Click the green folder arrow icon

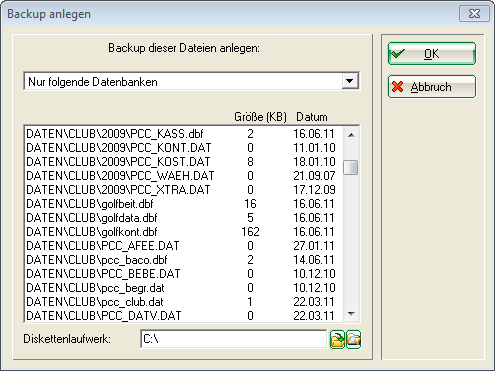[337, 339]
